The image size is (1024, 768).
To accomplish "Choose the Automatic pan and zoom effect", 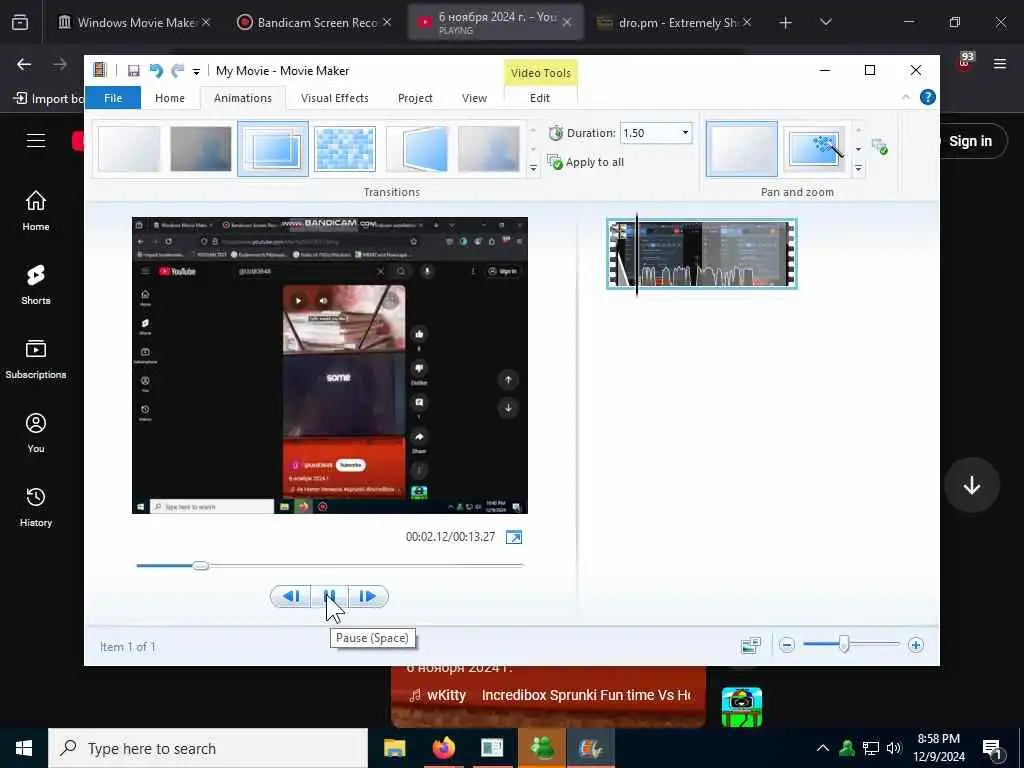I will (x=814, y=149).
